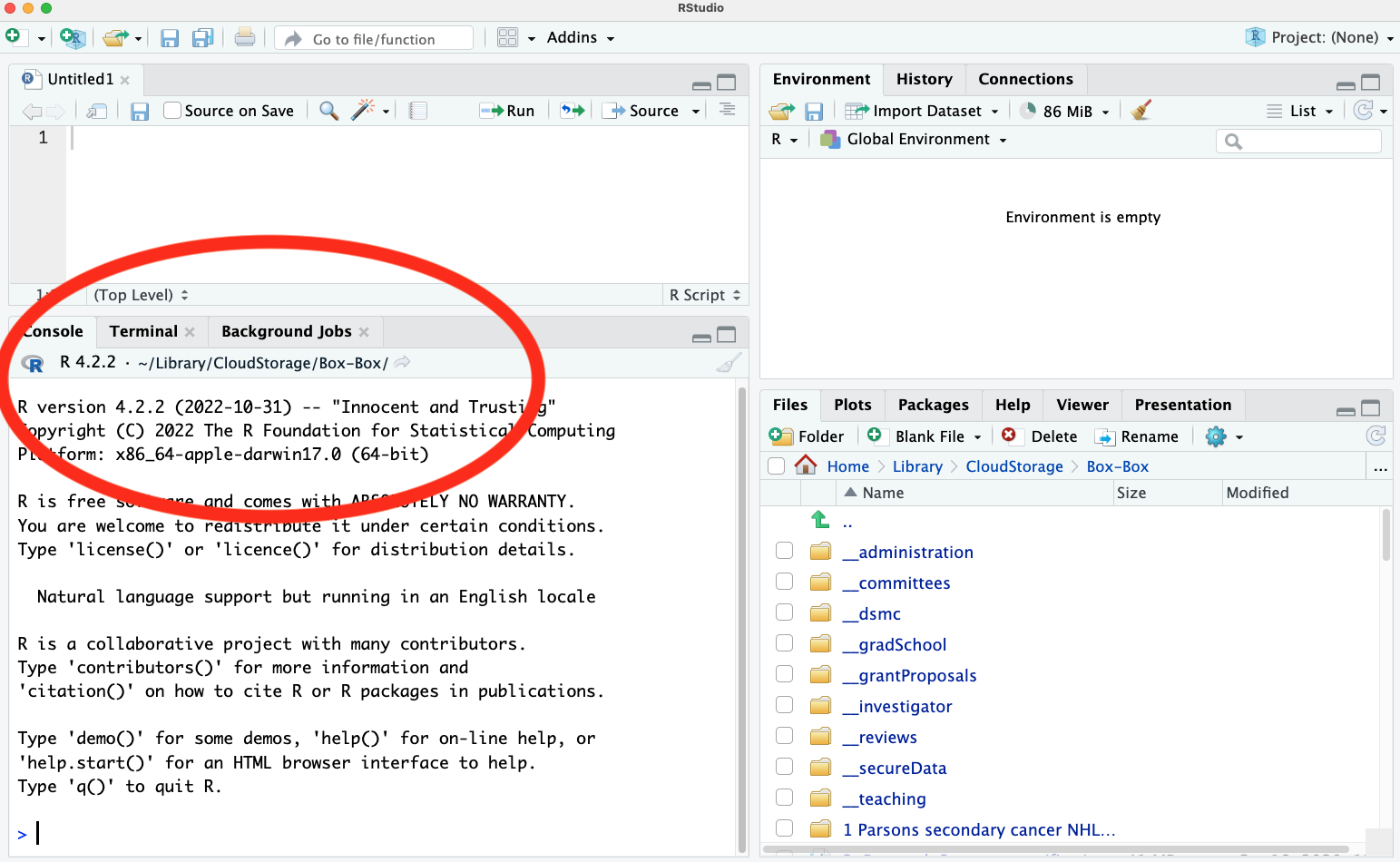Navigate to CloudStorage breadcrumb
The width and height of the screenshot is (1400, 862).
(1014, 466)
